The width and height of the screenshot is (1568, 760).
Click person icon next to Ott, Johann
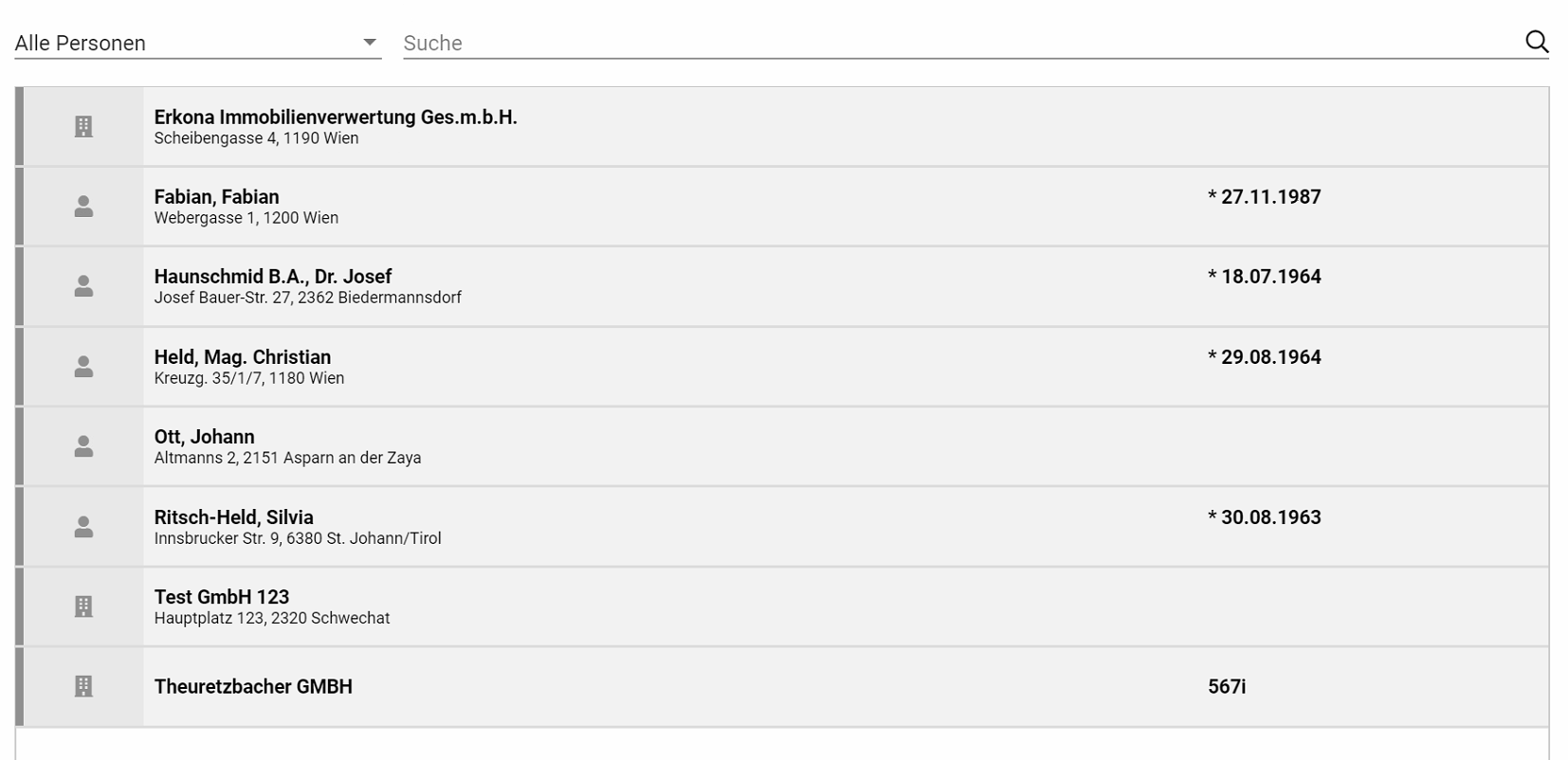pyautogui.click(x=83, y=446)
